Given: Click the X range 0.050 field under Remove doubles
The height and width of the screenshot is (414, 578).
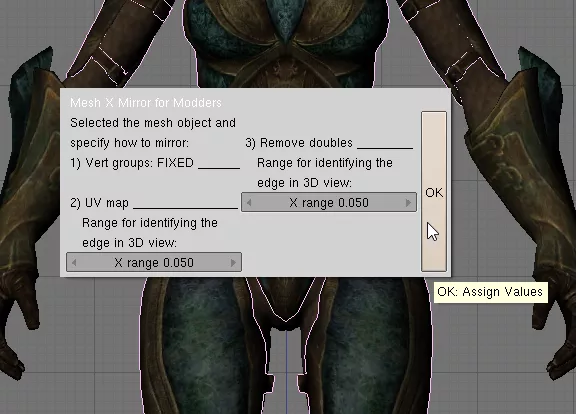Looking at the screenshot, I should 329,202.
